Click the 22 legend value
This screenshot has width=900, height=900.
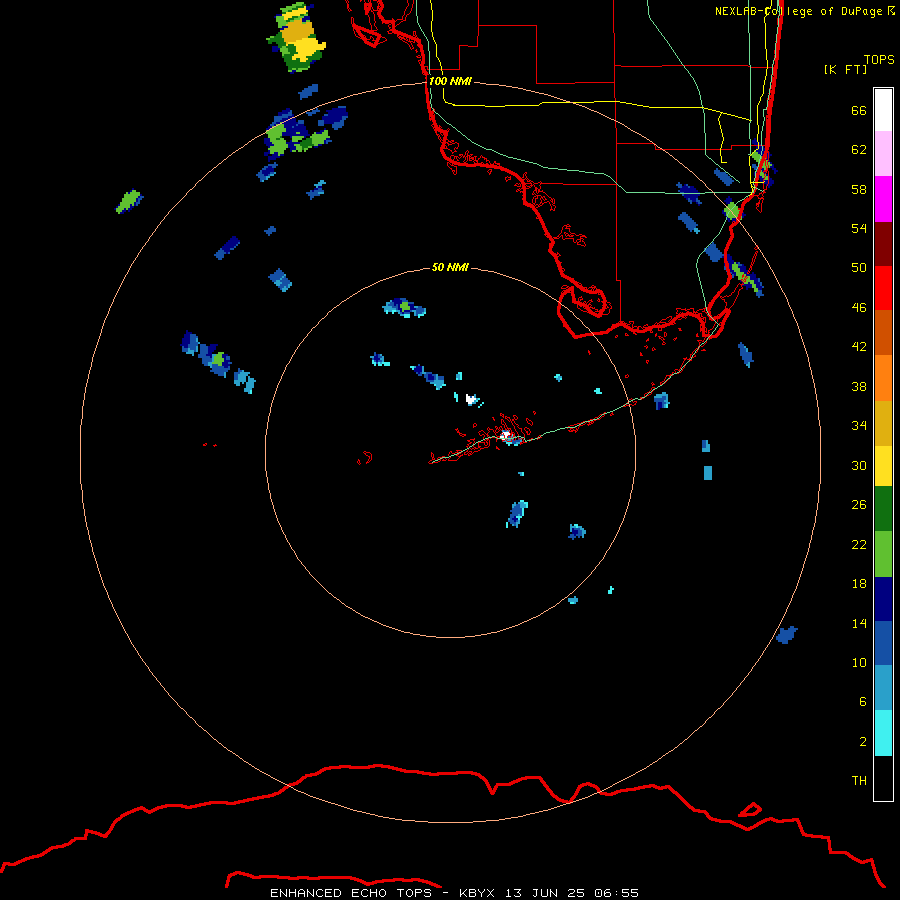tap(859, 544)
